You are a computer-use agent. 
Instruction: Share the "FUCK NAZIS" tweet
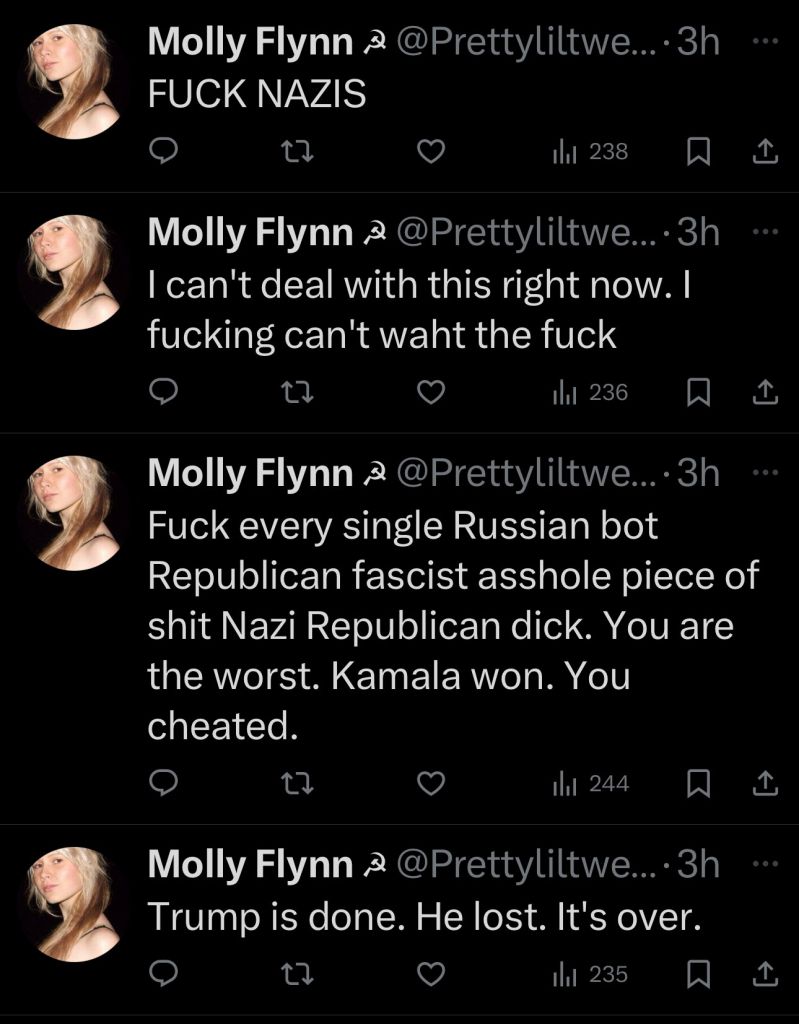click(765, 152)
